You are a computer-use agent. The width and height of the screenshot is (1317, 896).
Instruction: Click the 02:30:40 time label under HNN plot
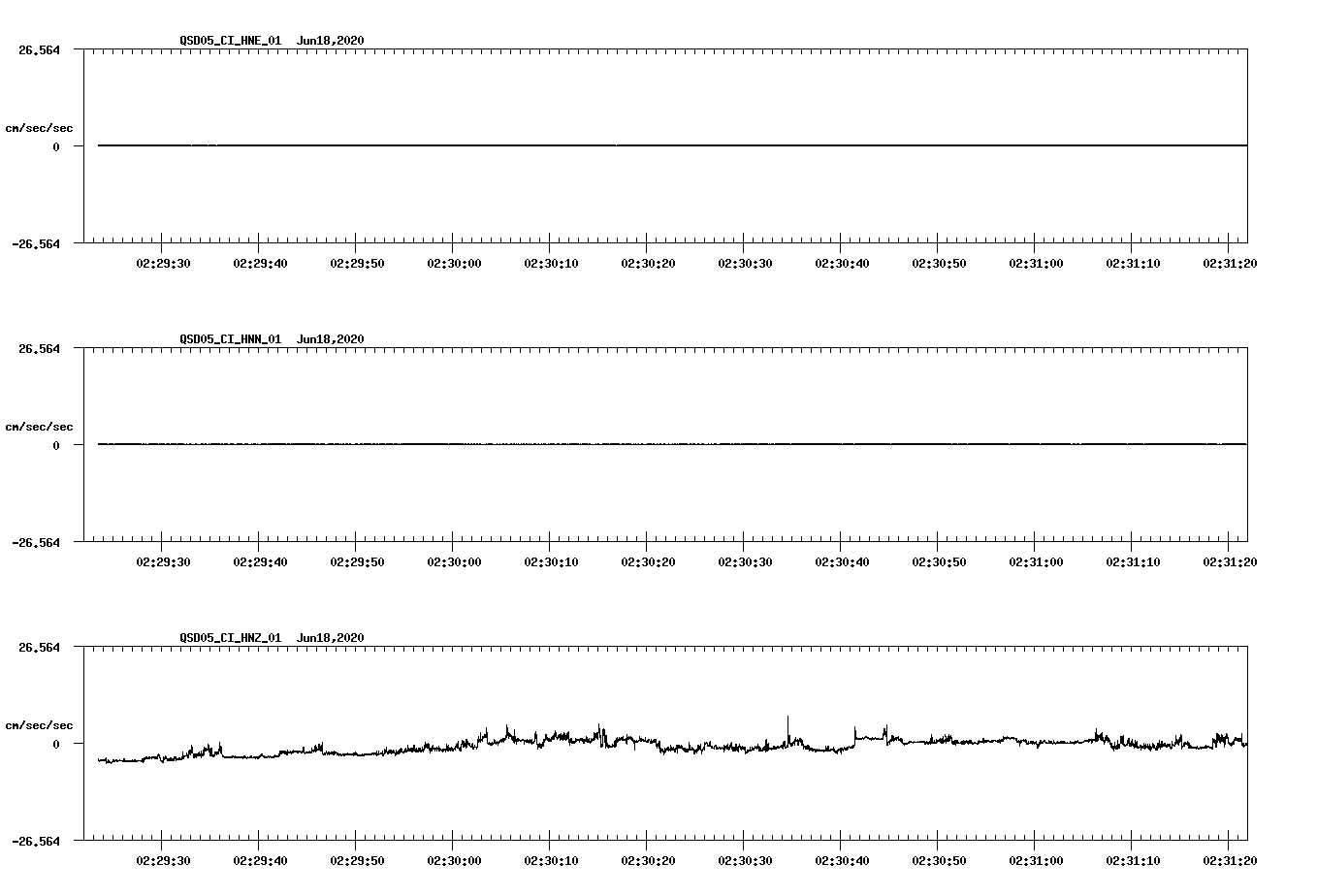pyautogui.click(x=842, y=562)
